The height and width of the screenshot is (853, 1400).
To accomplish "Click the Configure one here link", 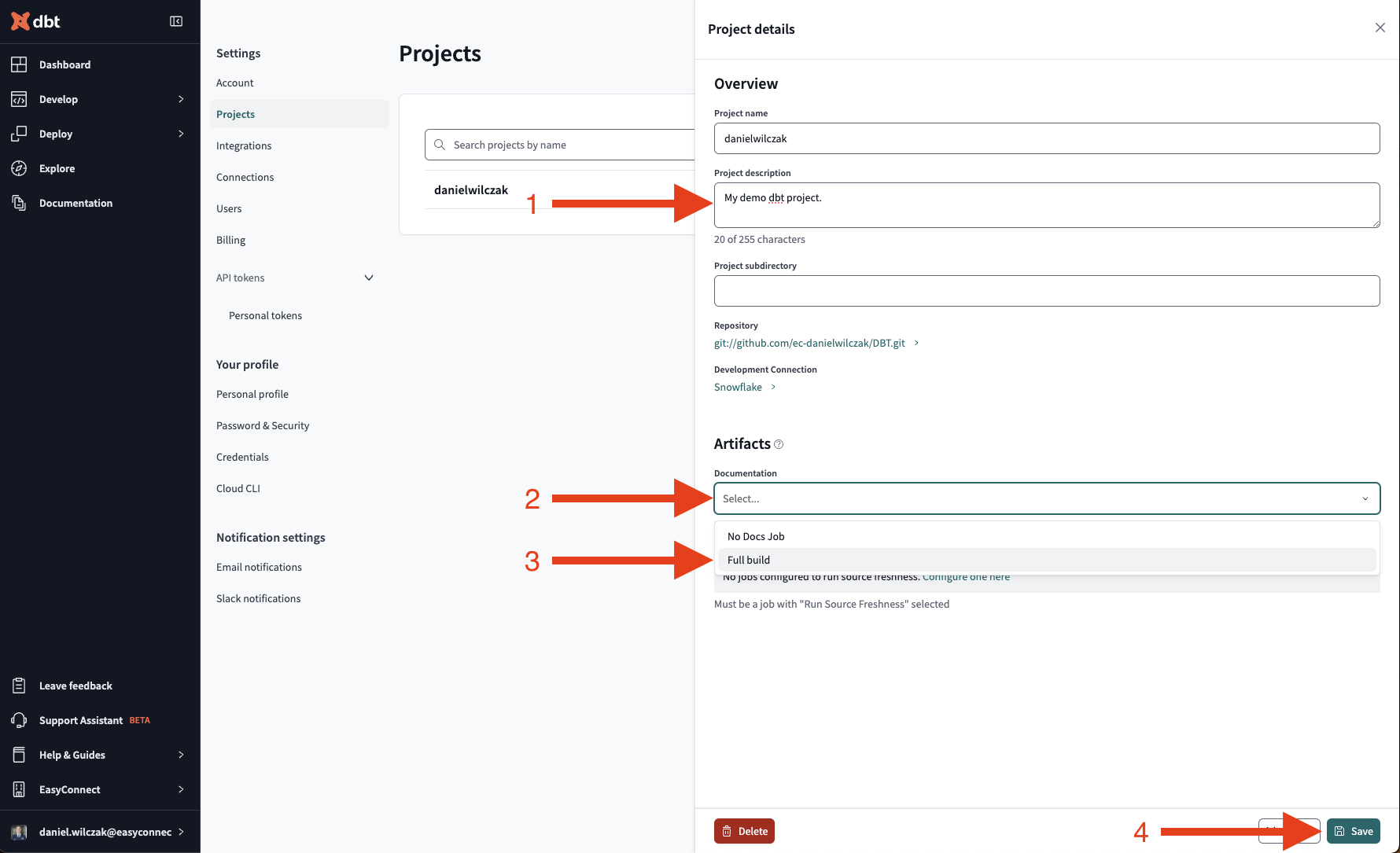I will 966,577.
